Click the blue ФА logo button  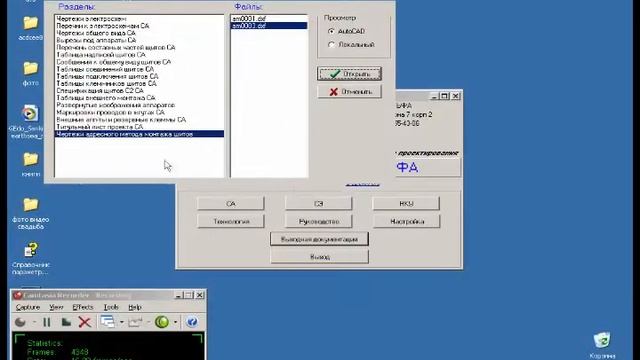[x=427, y=167]
